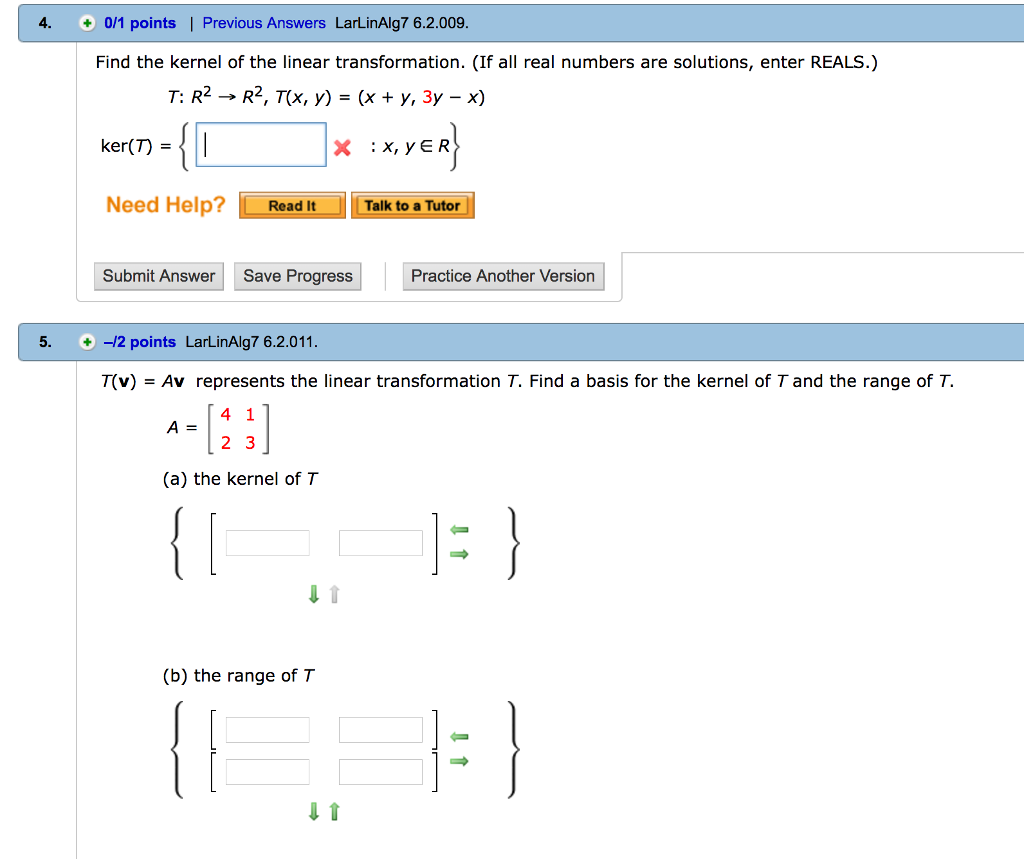Click the green up arrow below the range matrix
This screenshot has height=859, width=1024.
point(333,812)
